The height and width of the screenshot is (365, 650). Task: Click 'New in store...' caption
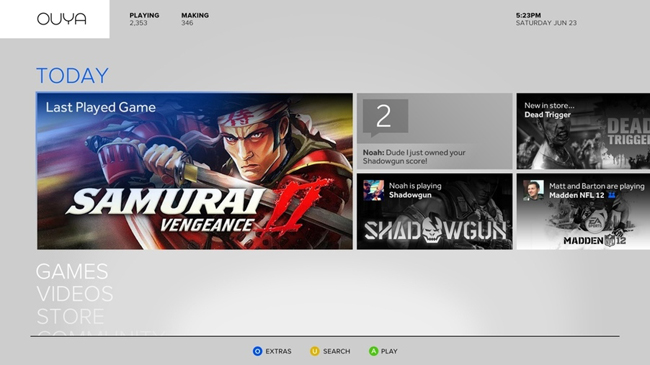pyautogui.click(x=549, y=105)
